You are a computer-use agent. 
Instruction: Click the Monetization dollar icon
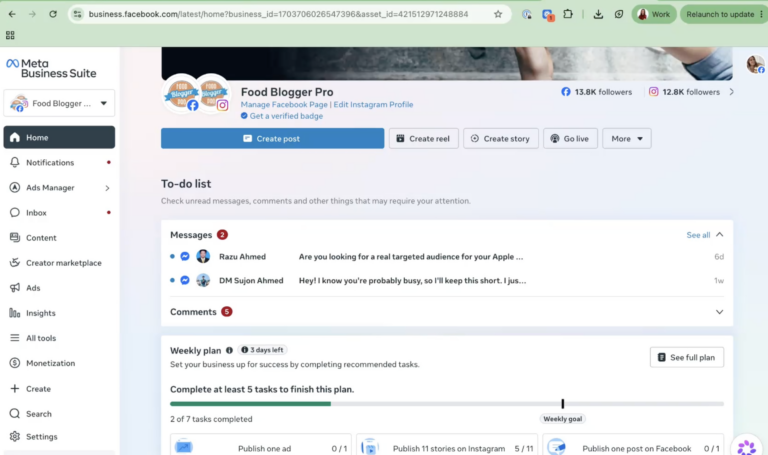pyautogui.click(x=15, y=363)
